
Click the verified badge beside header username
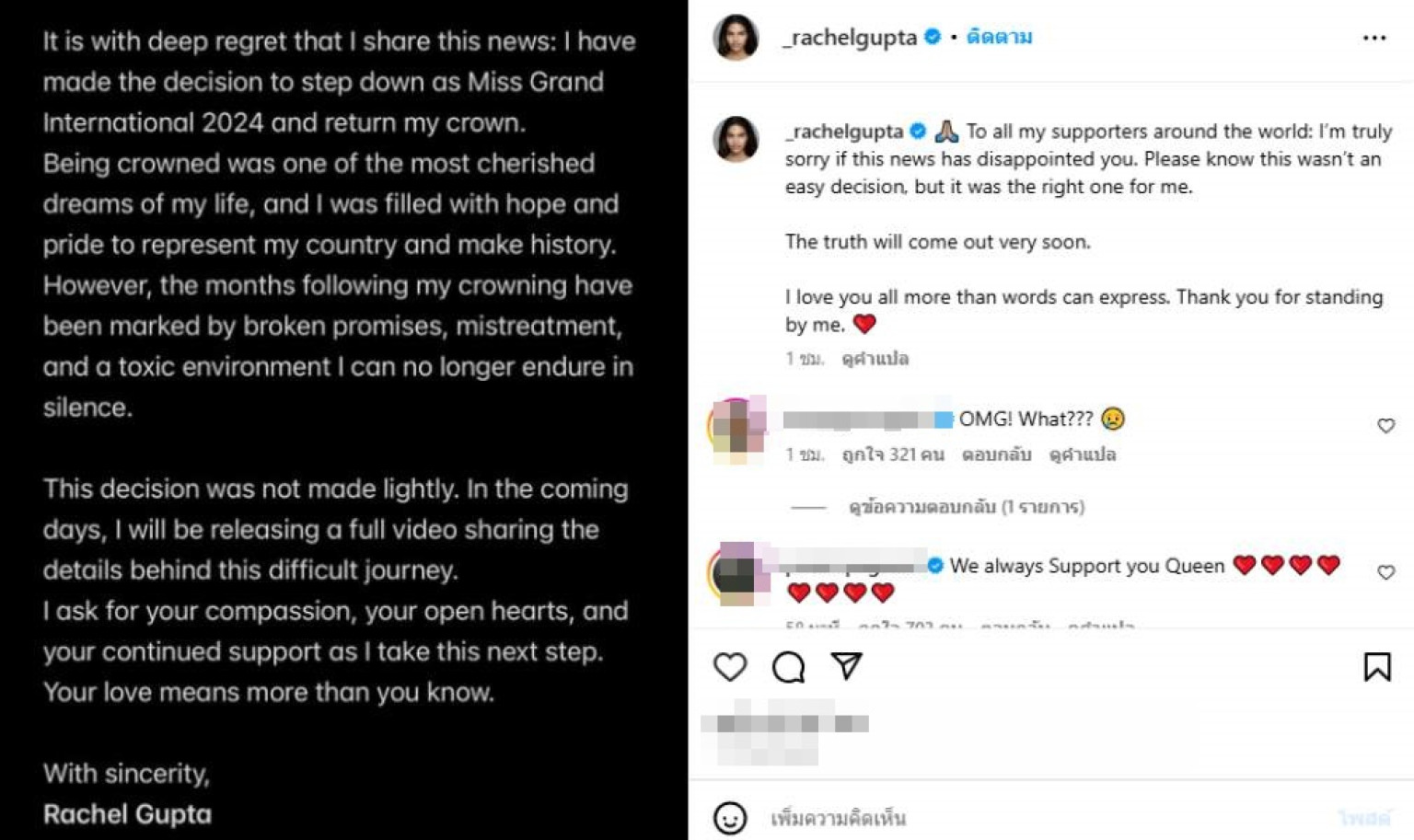(933, 37)
